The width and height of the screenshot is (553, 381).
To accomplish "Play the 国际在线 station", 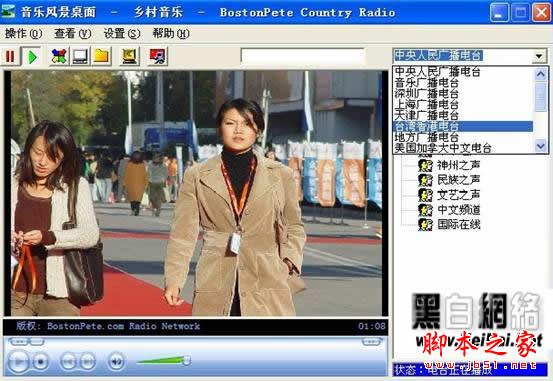I will 458,224.
